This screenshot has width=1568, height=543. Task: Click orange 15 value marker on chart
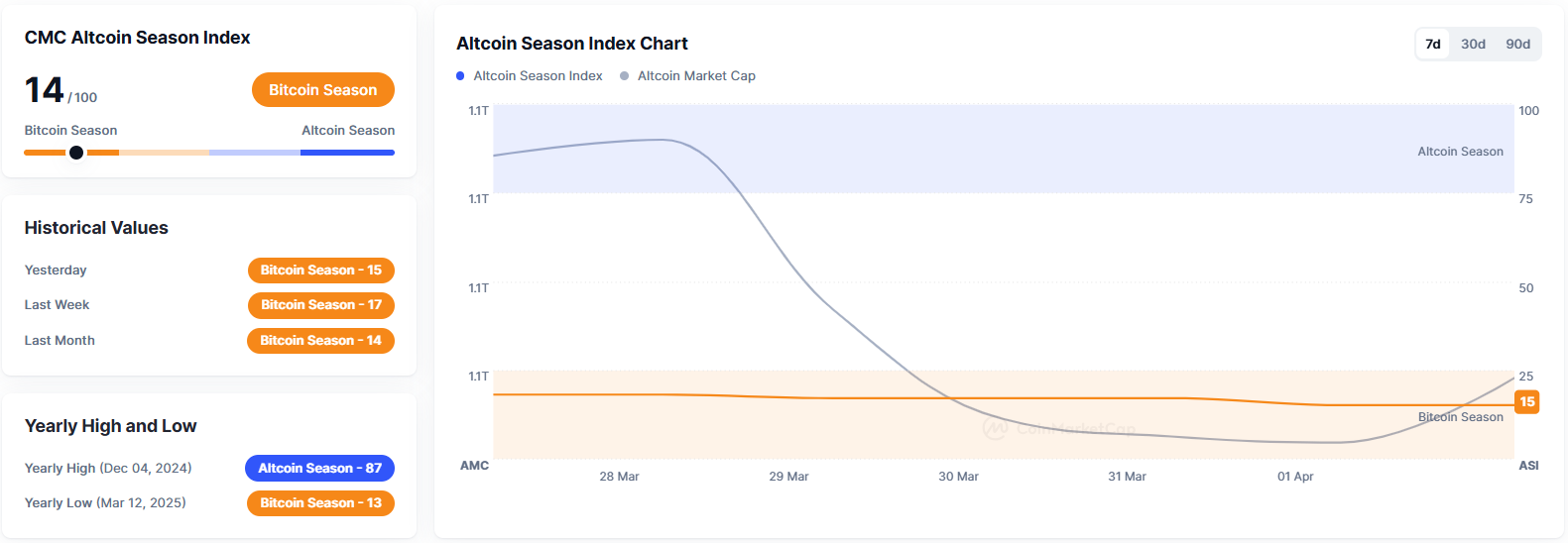(1526, 402)
